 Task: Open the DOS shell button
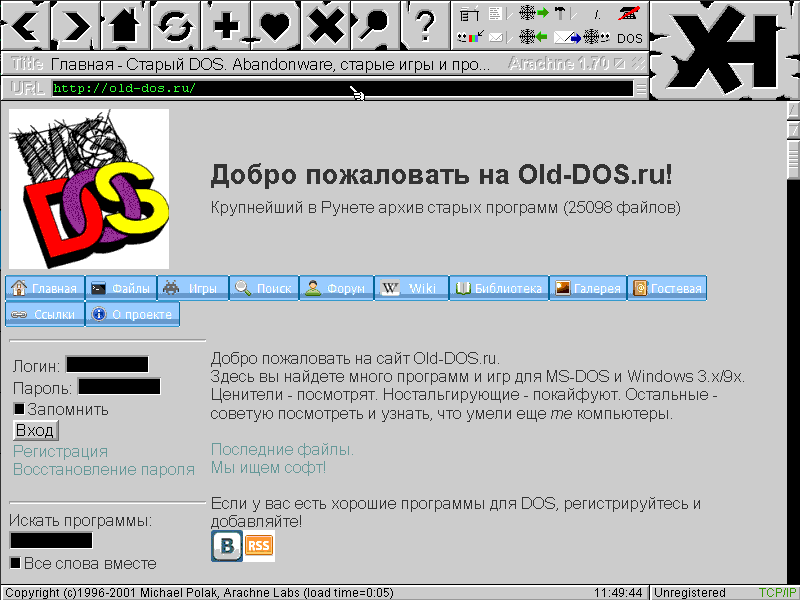(630, 39)
